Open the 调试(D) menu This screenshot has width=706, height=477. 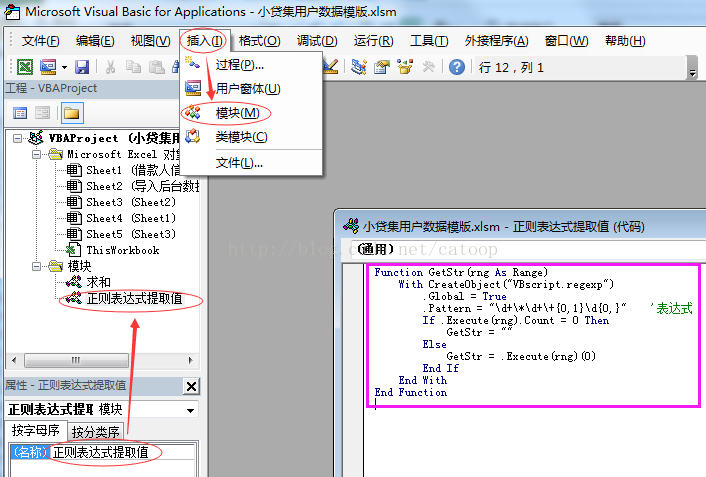point(317,41)
